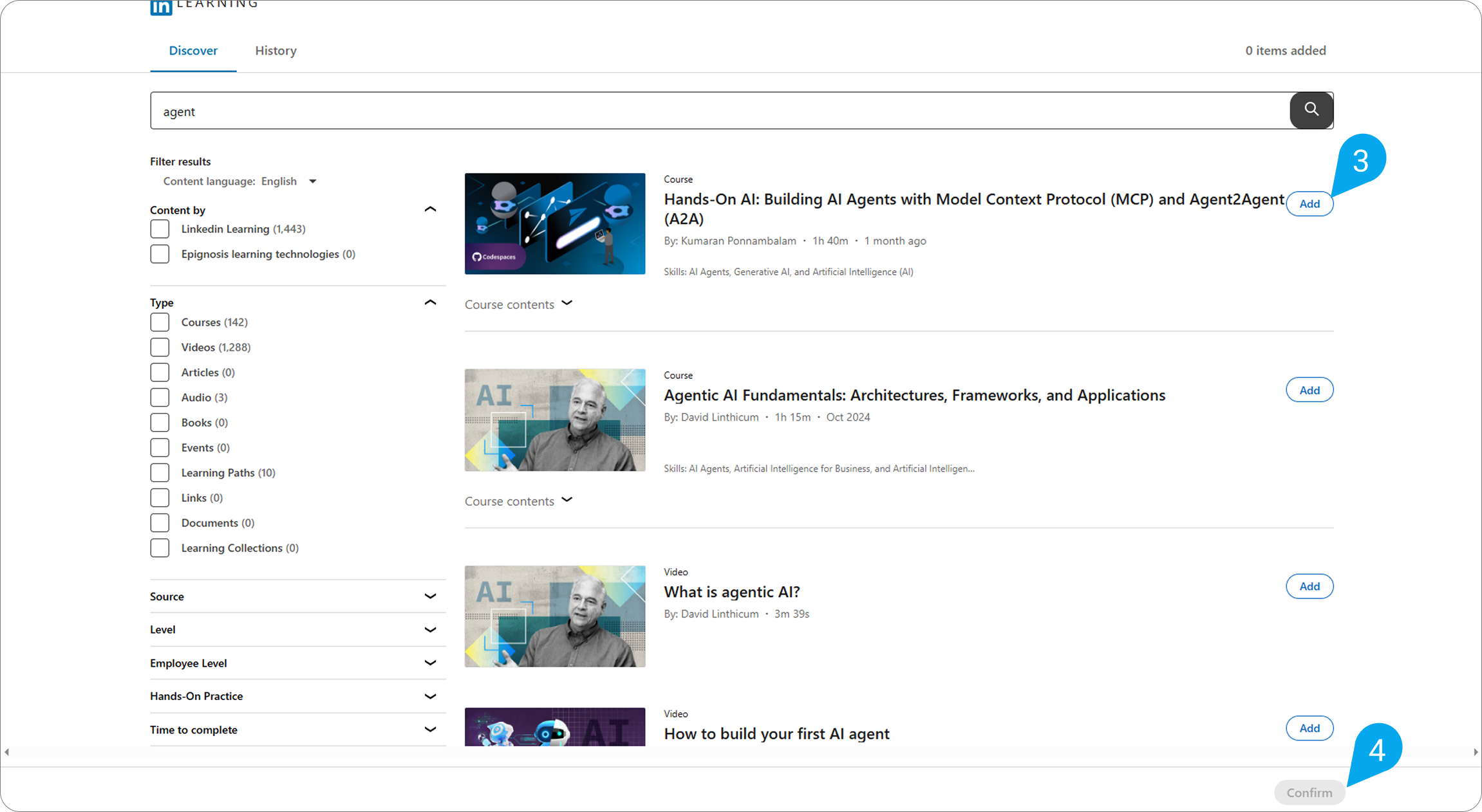Expand Course contents for Hands-On AI course
The height and width of the screenshot is (812, 1482).
(x=518, y=304)
